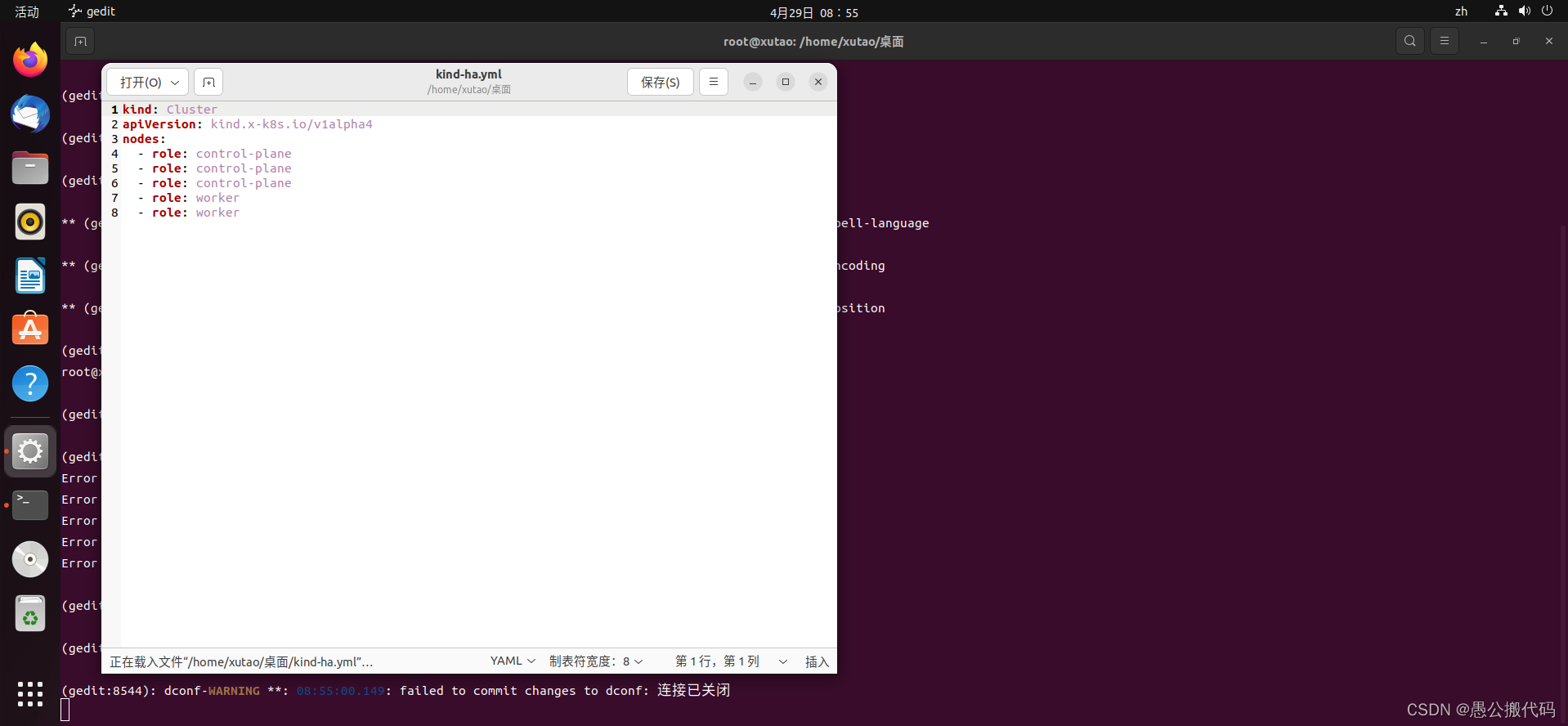Image resolution: width=1568 pixels, height=726 pixels.
Task: Click line 4 control-plane role
Action: click(214, 154)
